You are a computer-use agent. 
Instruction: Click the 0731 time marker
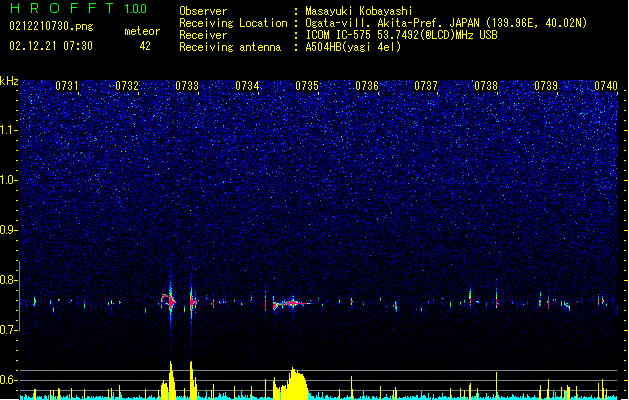pos(67,86)
